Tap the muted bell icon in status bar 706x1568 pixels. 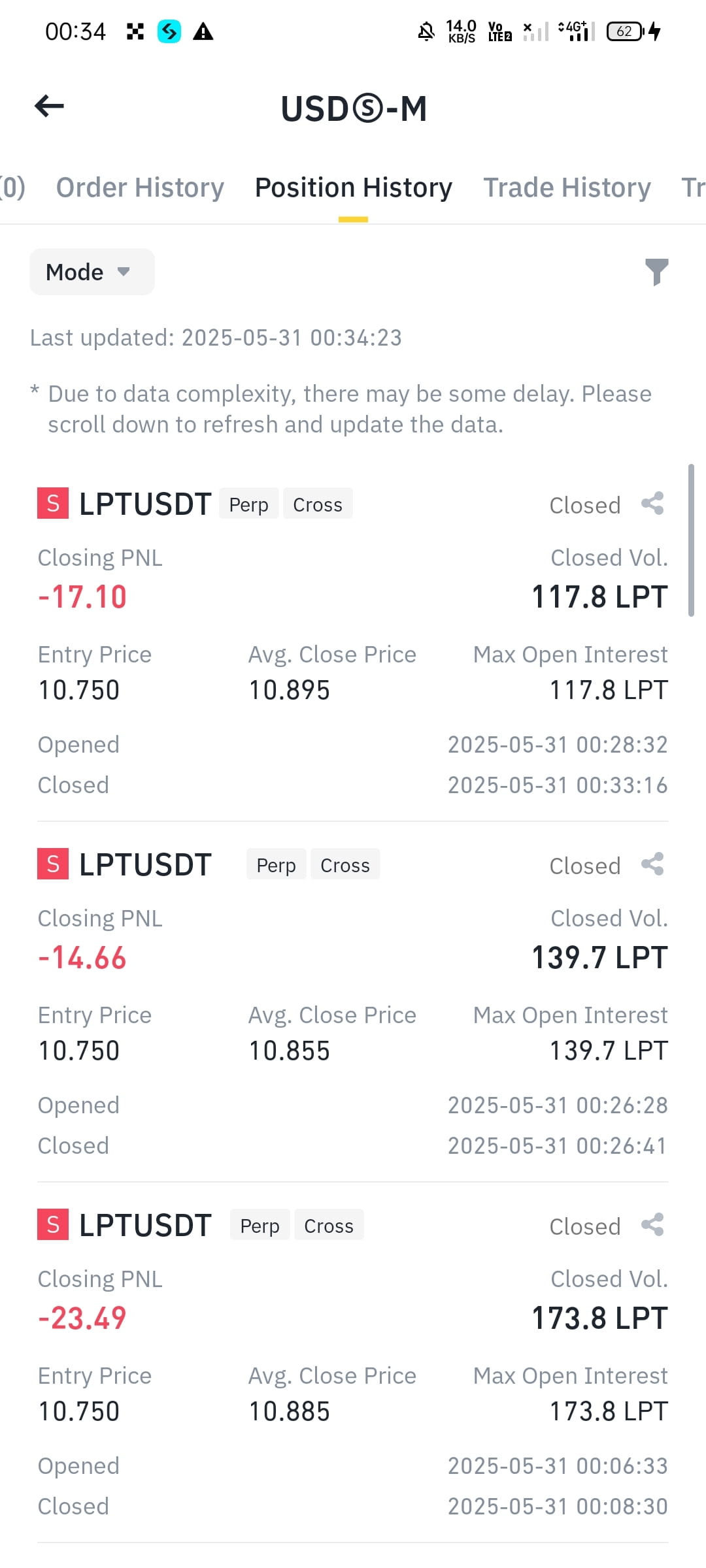pyautogui.click(x=426, y=31)
